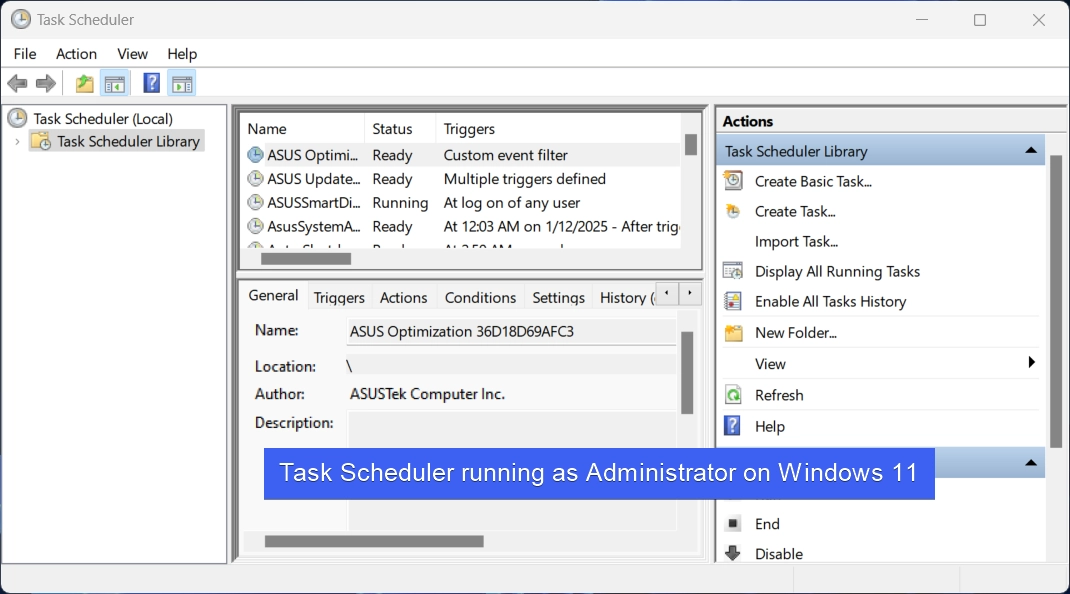Click the Help icon in Actions pane
This screenshot has height=594, width=1070.
732,426
